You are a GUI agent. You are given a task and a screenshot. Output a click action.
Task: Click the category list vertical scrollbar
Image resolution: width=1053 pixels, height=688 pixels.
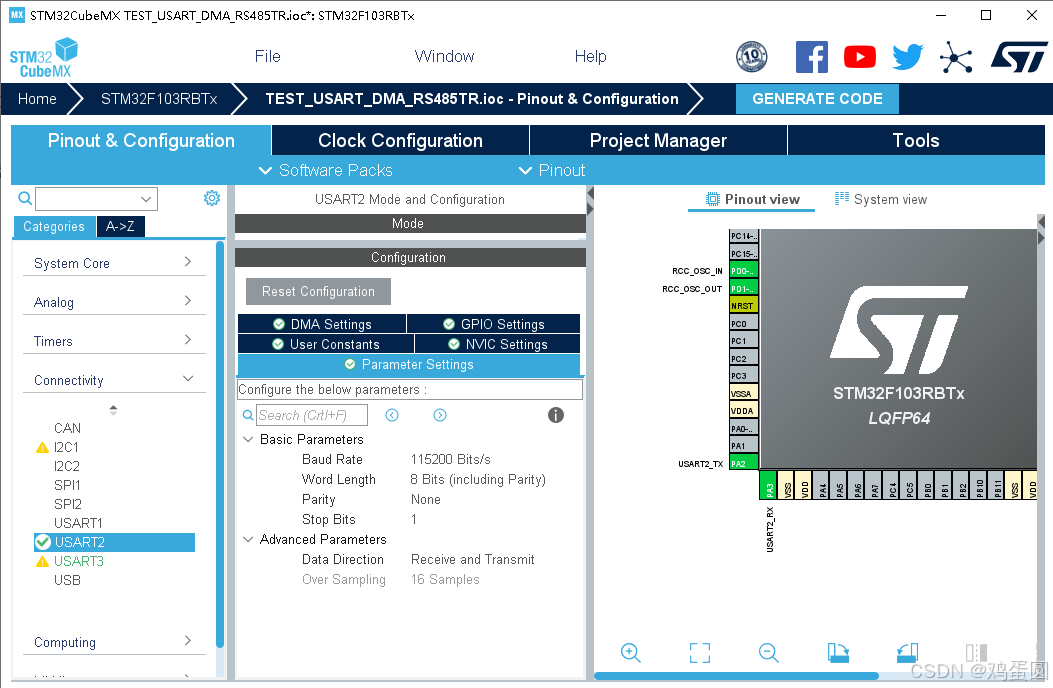click(220, 443)
